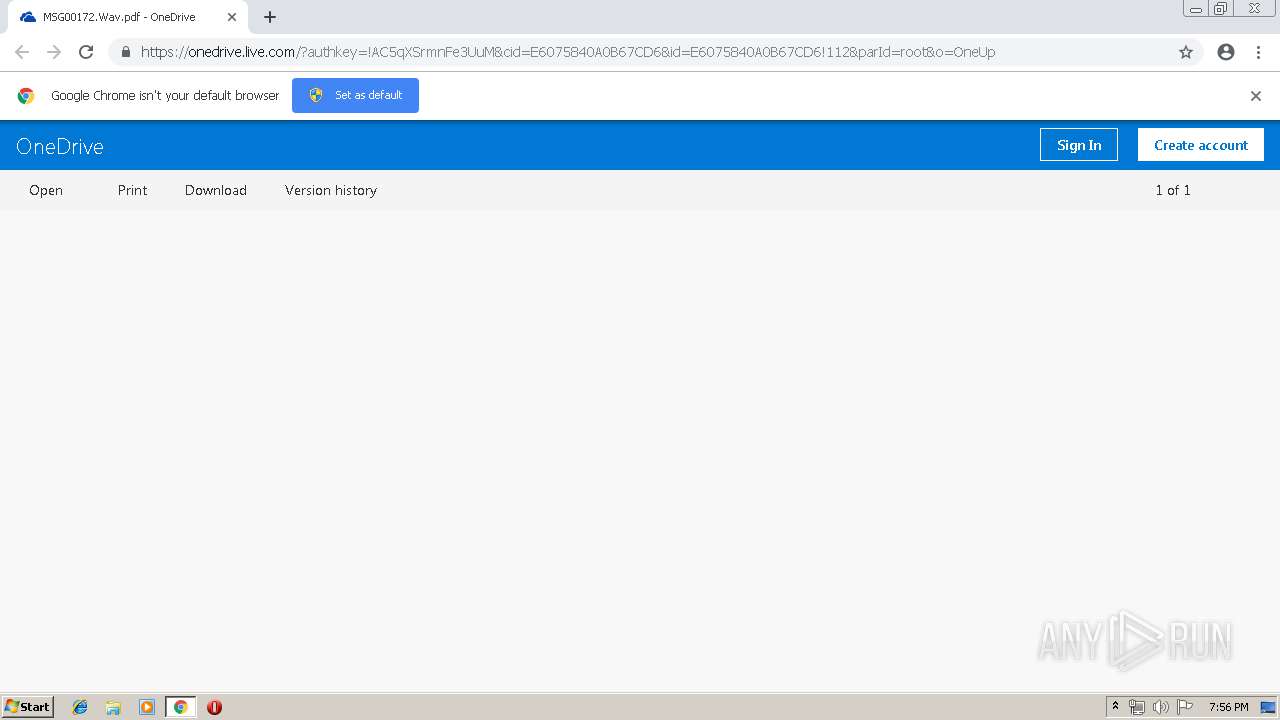Viewport: 1280px width, 720px height.
Task: Click the Show desktop tray button
Action: [x=1268, y=707]
